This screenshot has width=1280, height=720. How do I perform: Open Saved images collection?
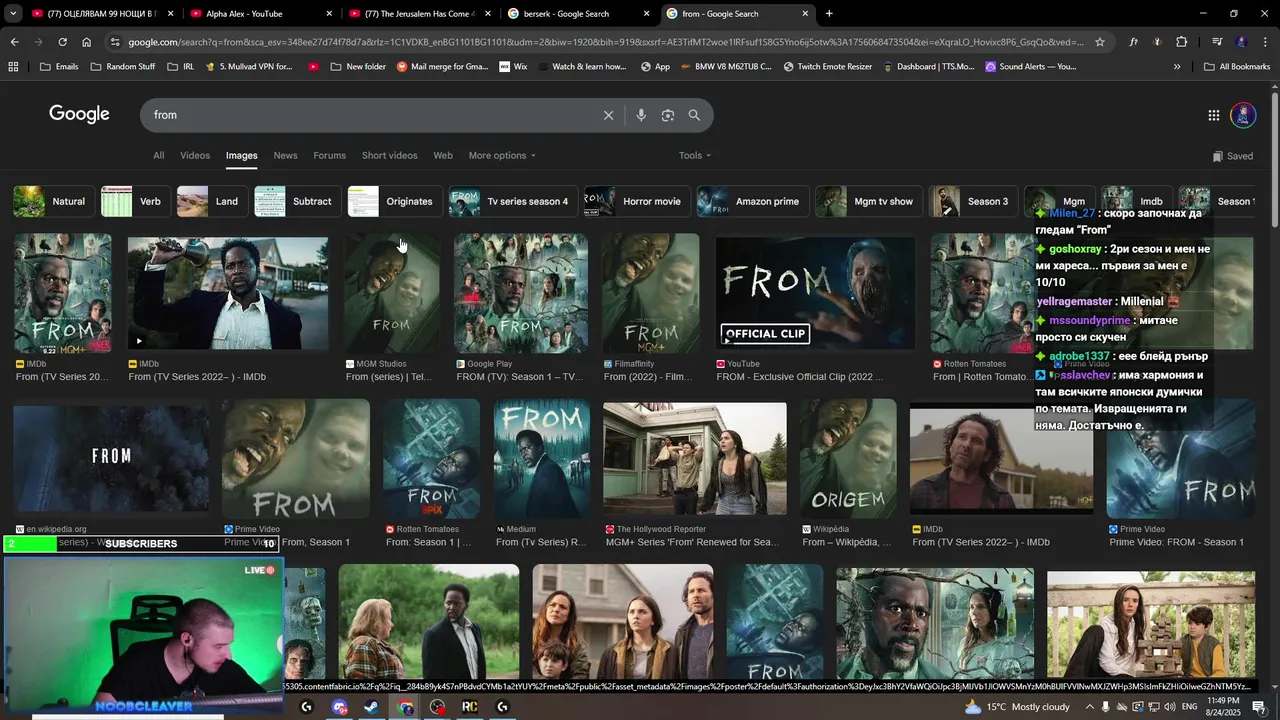click(1232, 156)
